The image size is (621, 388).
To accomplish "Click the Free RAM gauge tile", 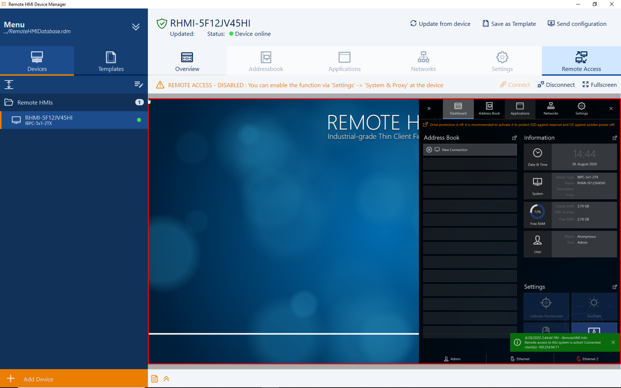I will [x=537, y=215].
